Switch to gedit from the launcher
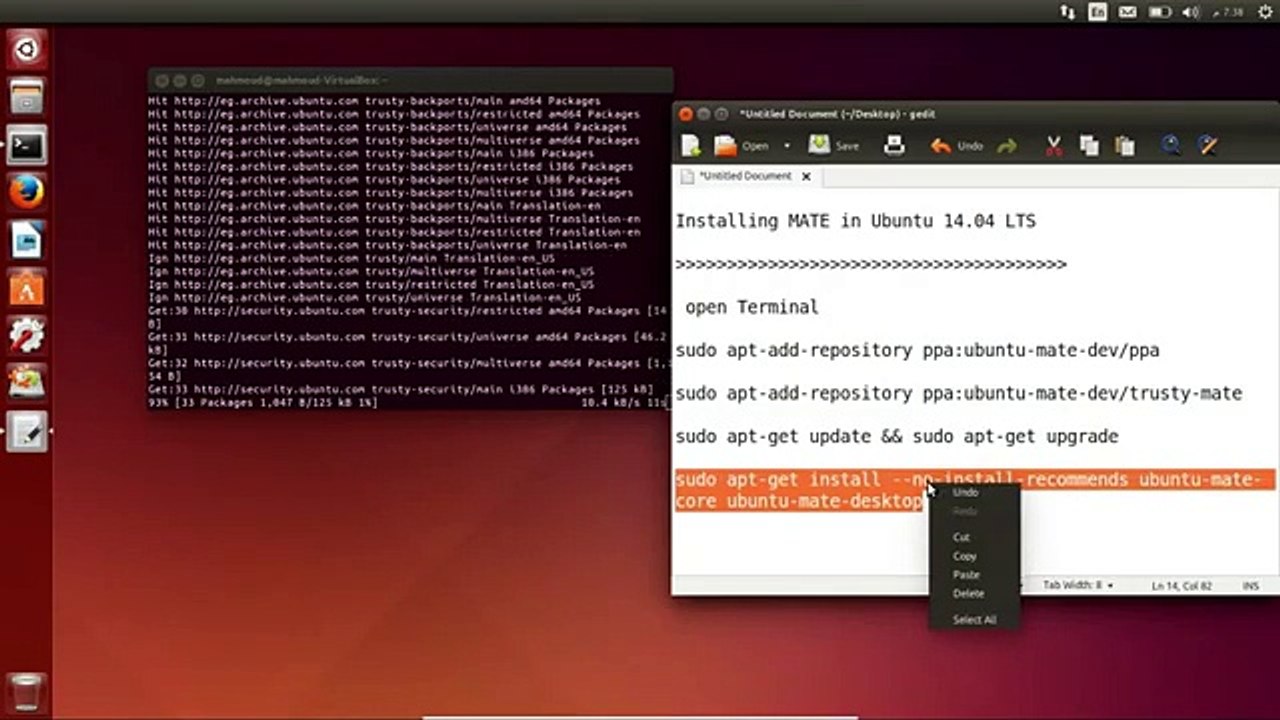1280x720 pixels. (26, 432)
